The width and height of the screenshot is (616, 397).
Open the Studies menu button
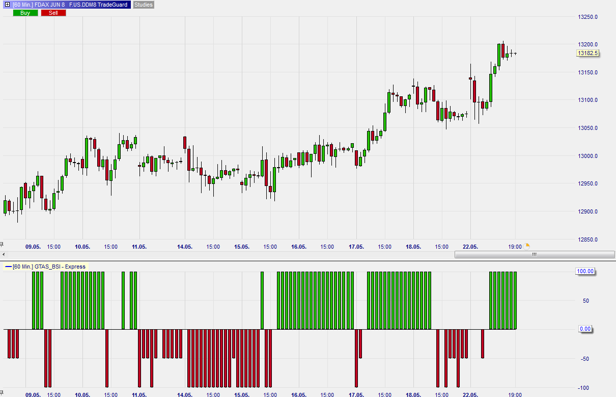pos(143,5)
